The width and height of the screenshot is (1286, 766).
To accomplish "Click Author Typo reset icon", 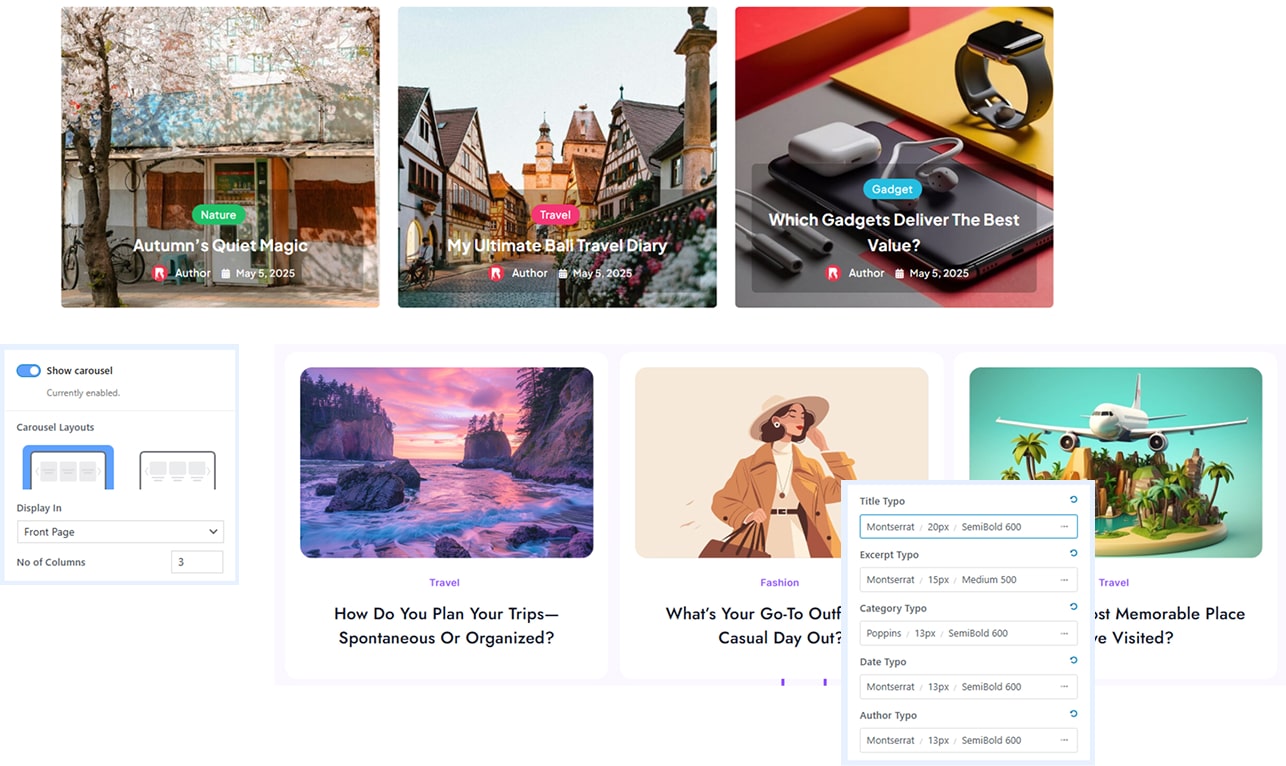I will coord(1073,714).
